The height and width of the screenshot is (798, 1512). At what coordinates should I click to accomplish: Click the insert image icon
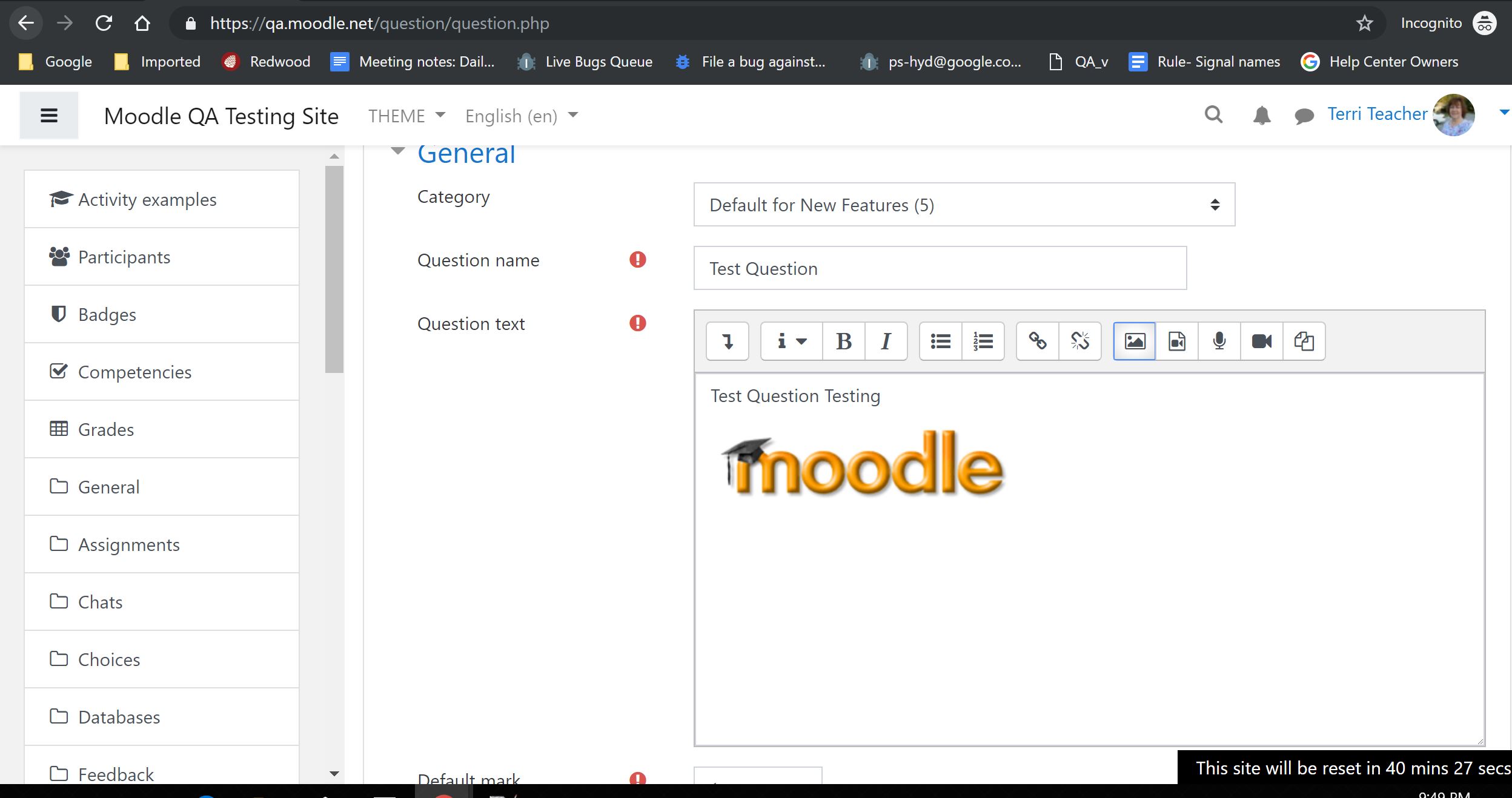click(x=1135, y=341)
